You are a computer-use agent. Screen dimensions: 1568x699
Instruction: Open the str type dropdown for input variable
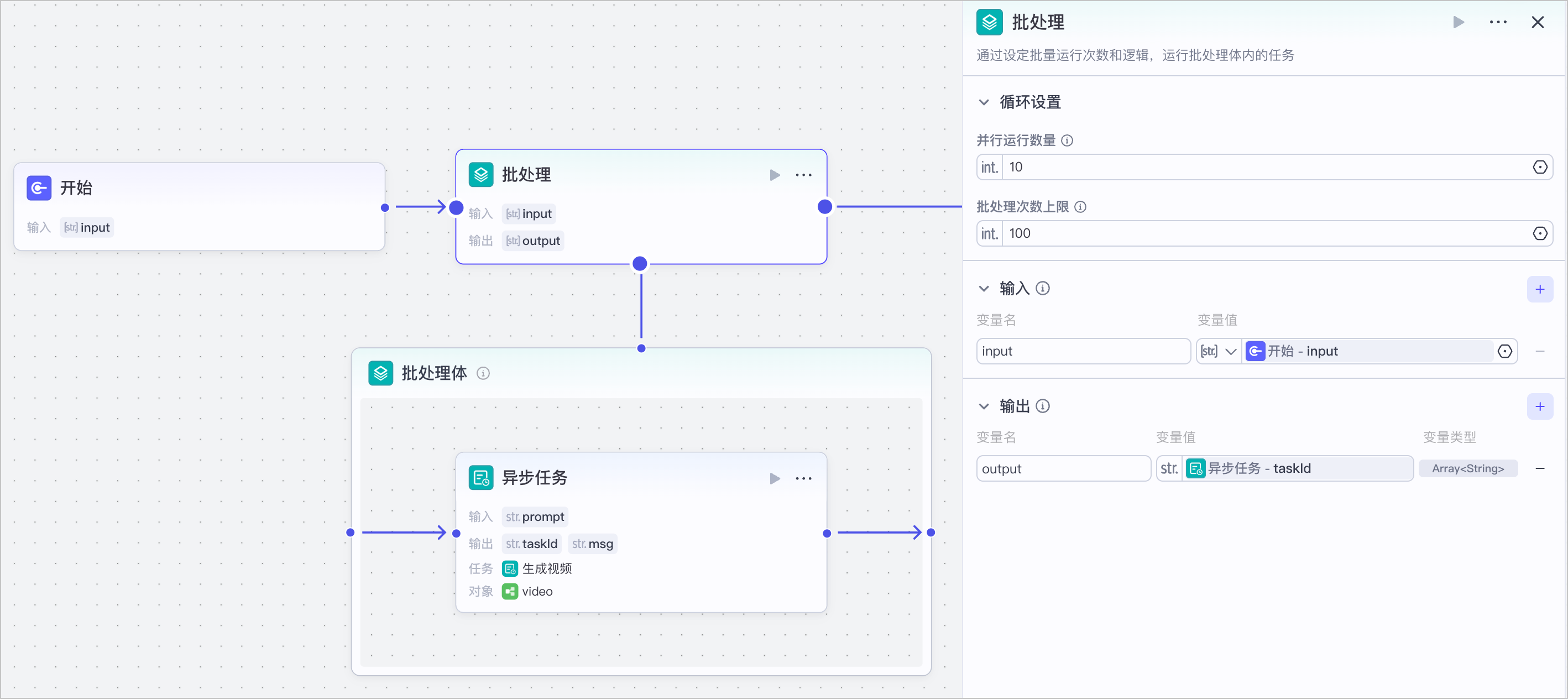1218,351
